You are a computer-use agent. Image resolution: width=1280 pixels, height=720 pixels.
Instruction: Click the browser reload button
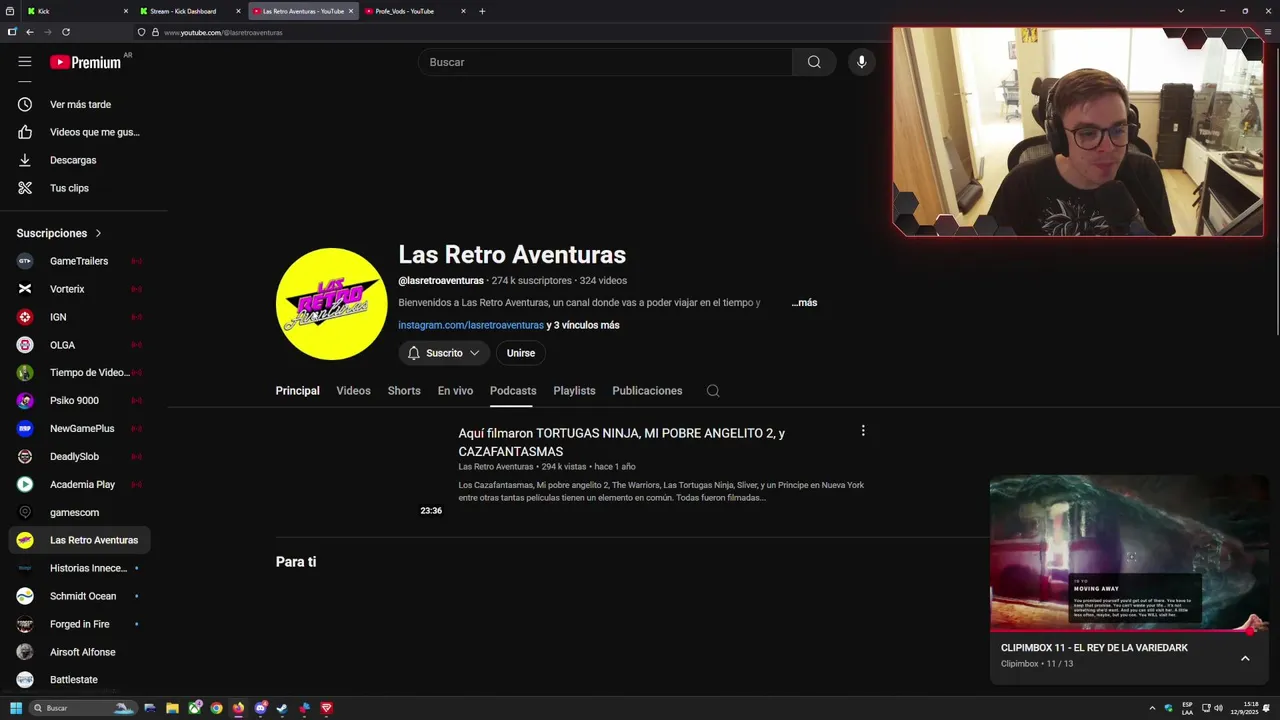pyautogui.click(x=66, y=32)
